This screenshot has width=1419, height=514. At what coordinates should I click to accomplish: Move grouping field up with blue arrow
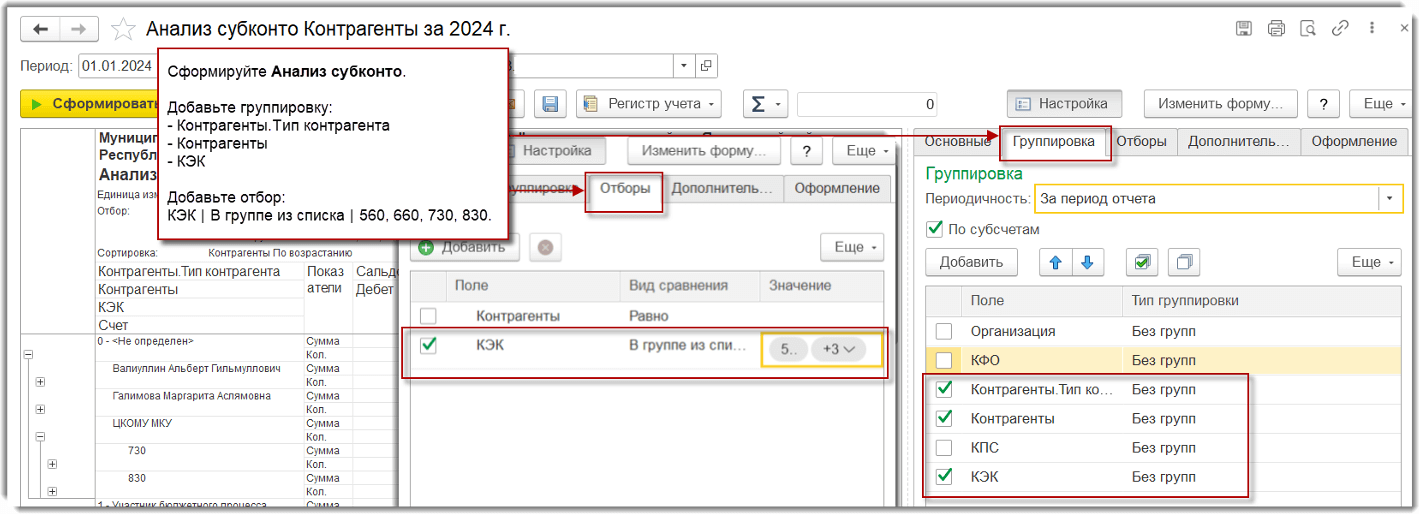(1054, 263)
